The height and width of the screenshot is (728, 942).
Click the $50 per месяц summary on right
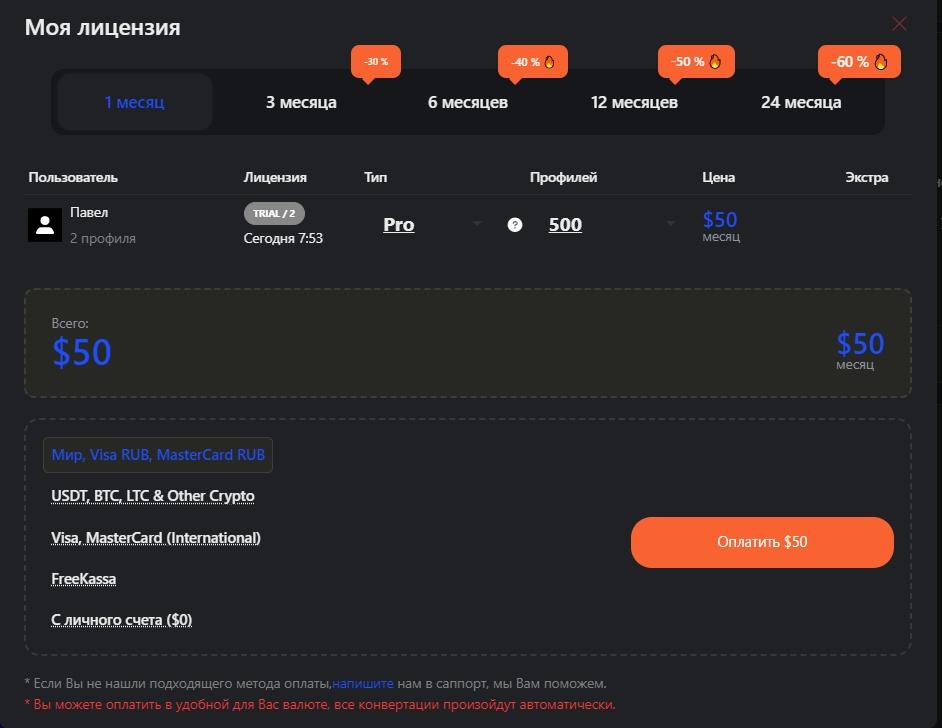pos(860,350)
